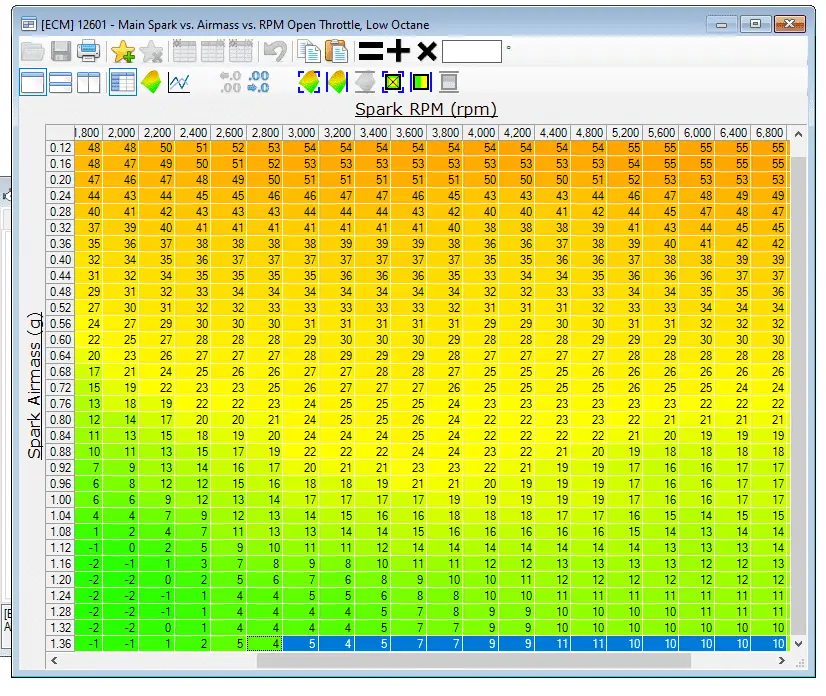Show the 2D line graph view
The image size is (826, 696).
(x=179, y=82)
